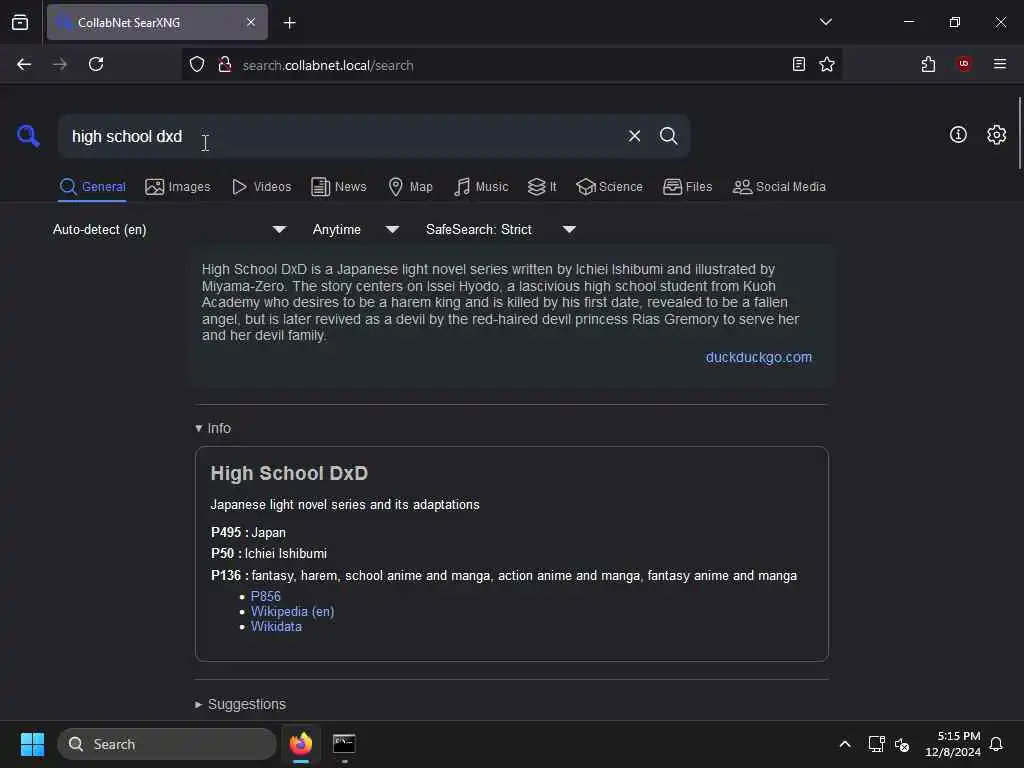Switch to the Images search tab
This screenshot has height=768, width=1024.
[x=178, y=187]
